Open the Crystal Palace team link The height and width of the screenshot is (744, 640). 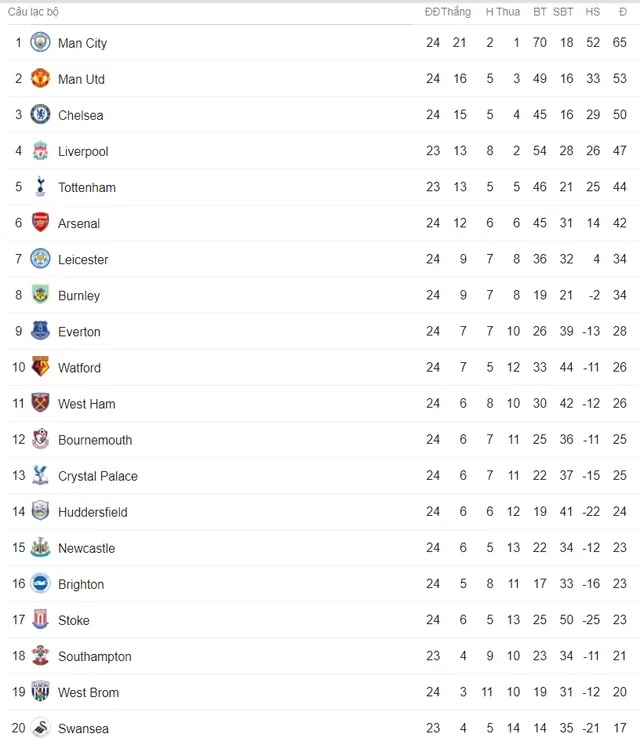click(x=98, y=476)
